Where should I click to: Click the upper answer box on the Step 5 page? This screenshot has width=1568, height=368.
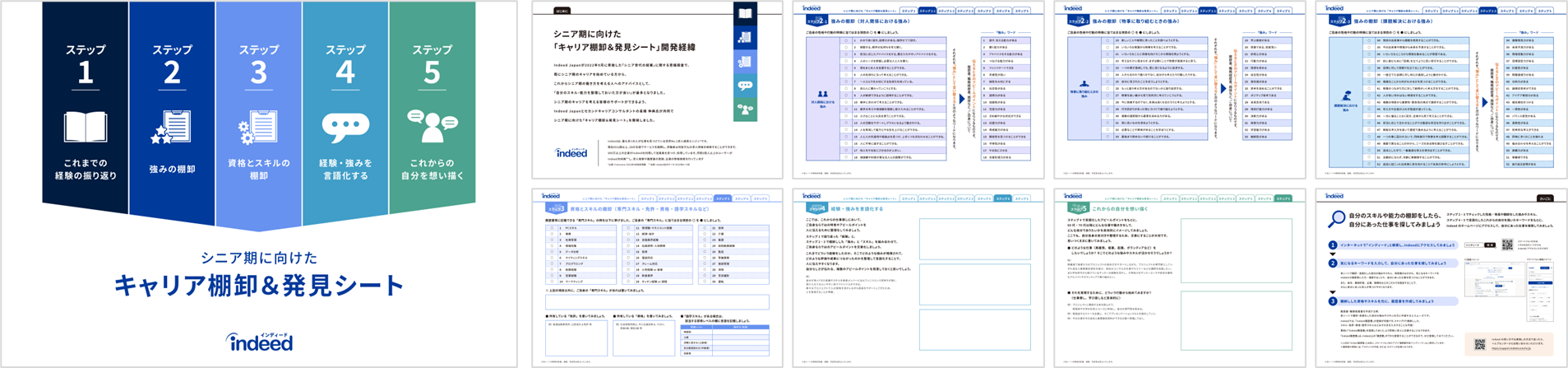coord(1237,249)
